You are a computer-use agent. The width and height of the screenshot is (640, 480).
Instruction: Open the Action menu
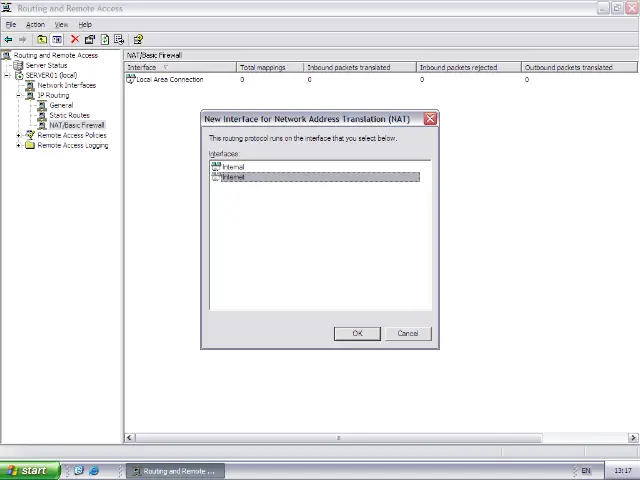tap(36, 24)
